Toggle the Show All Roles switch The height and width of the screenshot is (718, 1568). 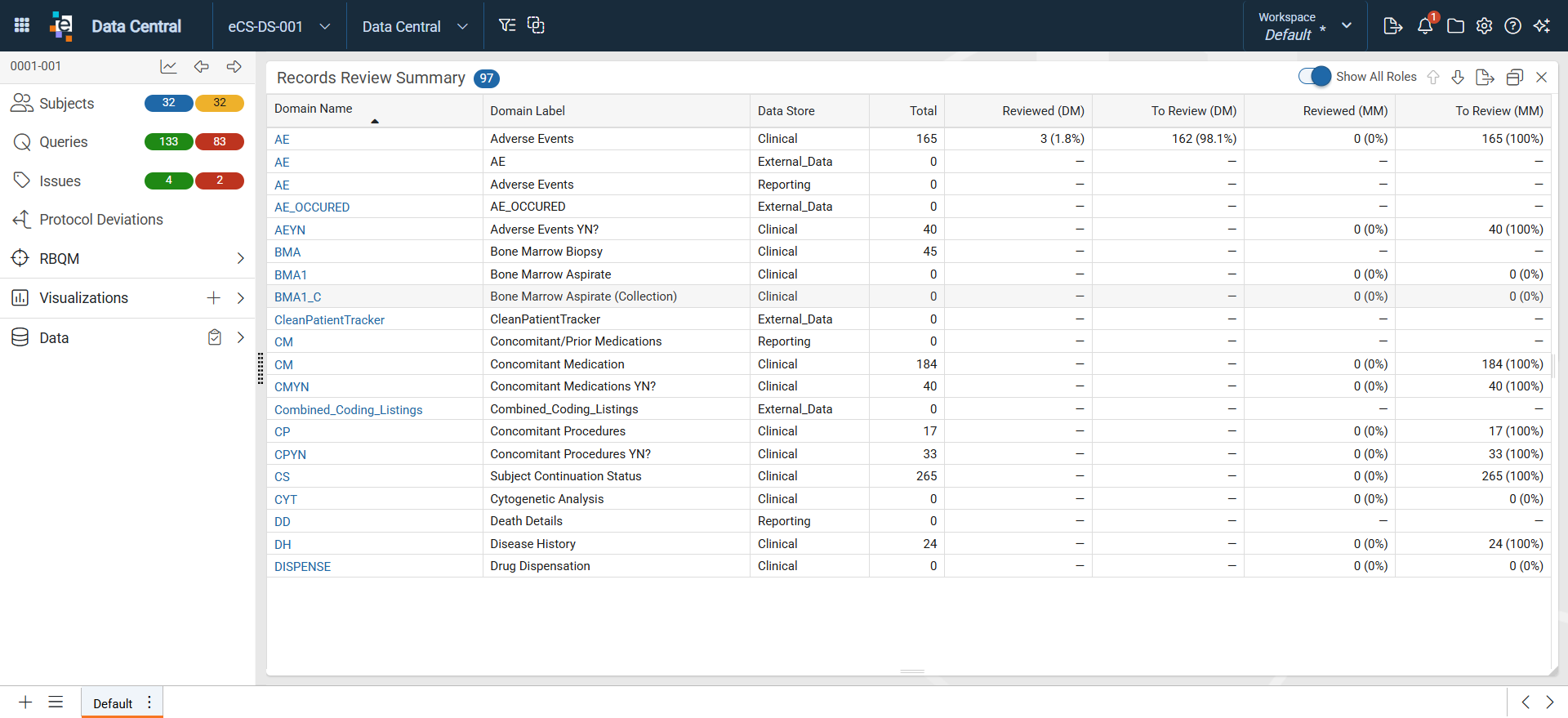click(x=1315, y=76)
